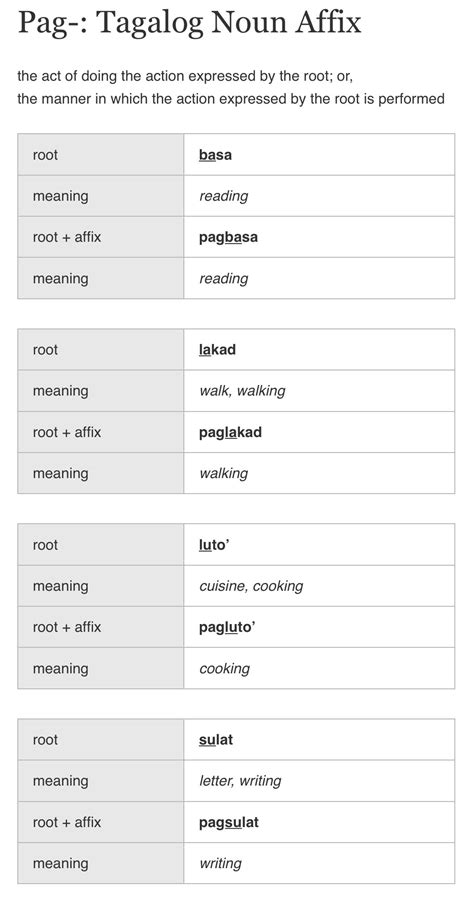Click the word paglakad
The height and width of the screenshot is (906, 474).
pyautogui.click(x=230, y=432)
